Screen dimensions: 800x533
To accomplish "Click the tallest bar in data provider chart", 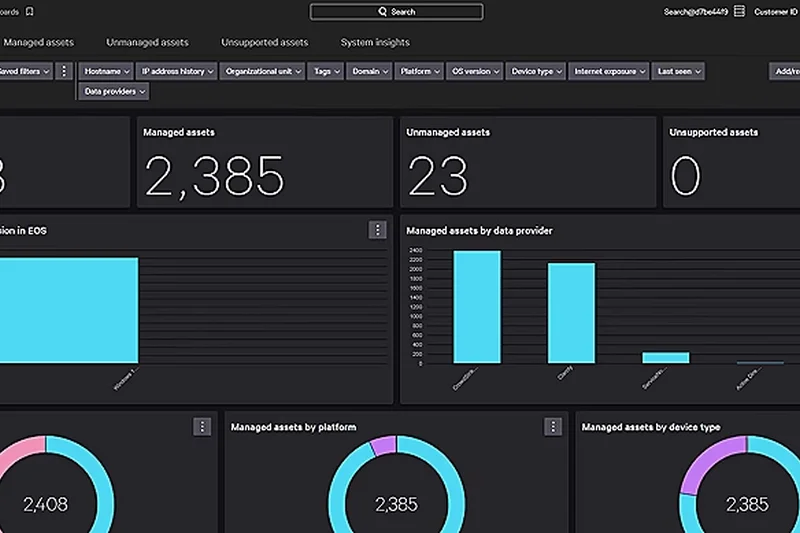I will [477, 306].
